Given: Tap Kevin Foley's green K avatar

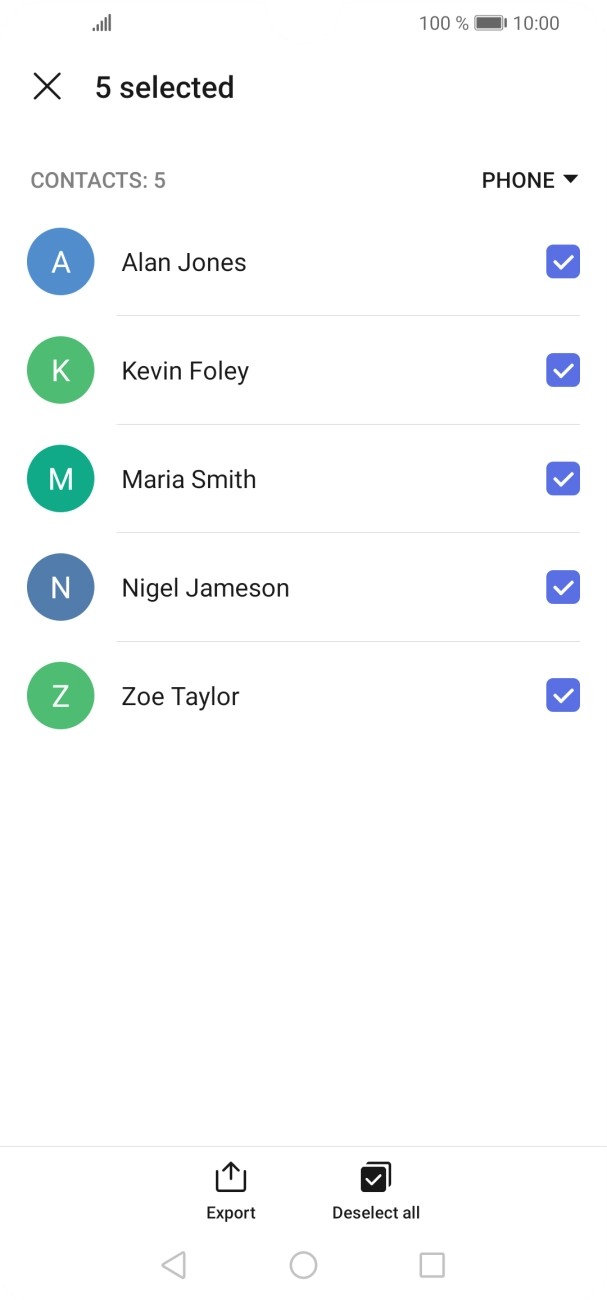Looking at the screenshot, I should click(x=61, y=371).
